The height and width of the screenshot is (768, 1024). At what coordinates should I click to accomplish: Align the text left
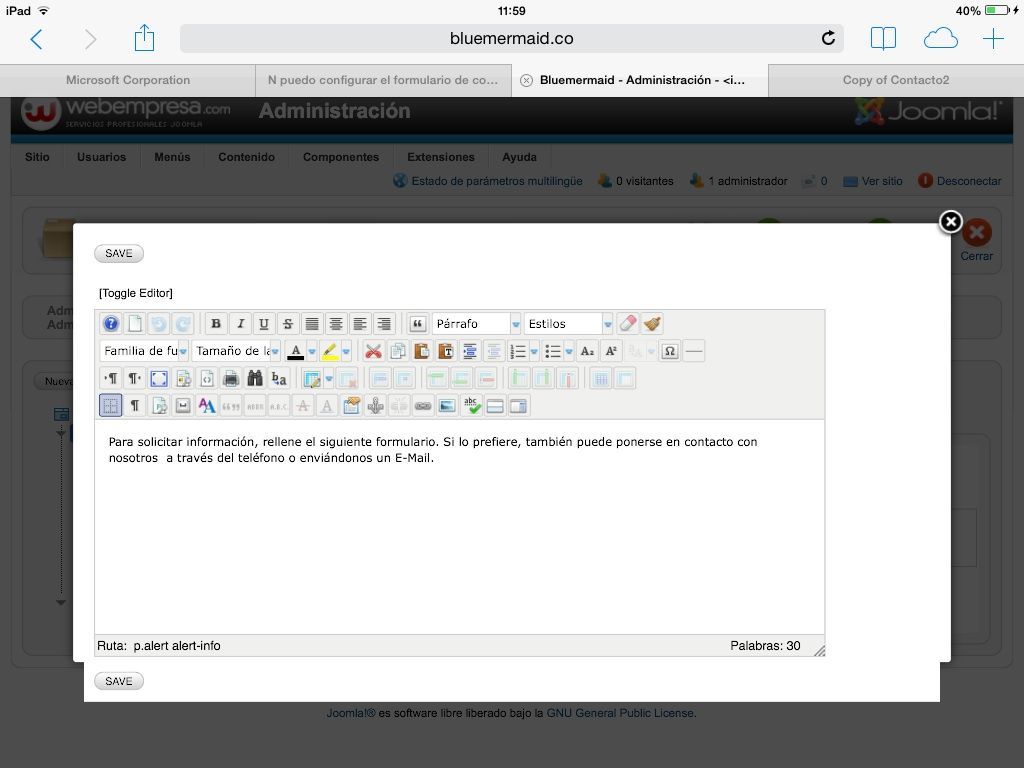[360, 323]
